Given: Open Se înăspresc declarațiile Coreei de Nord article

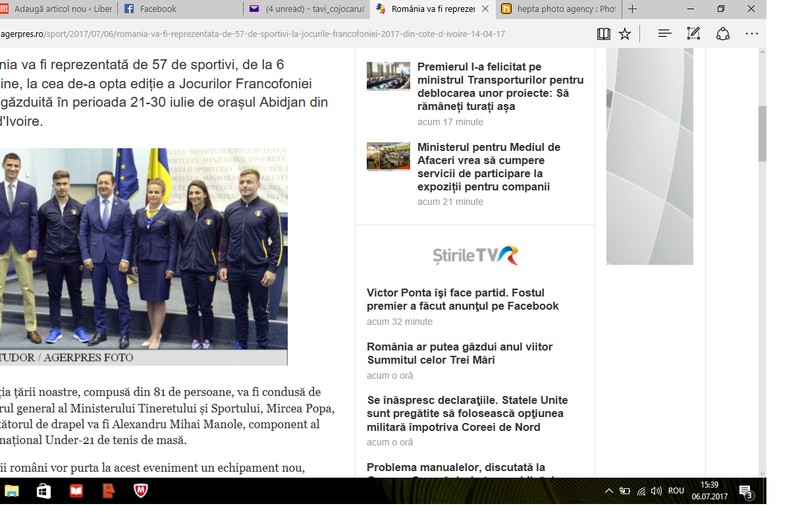Looking at the screenshot, I should pyautogui.click(x=467, y=414).
